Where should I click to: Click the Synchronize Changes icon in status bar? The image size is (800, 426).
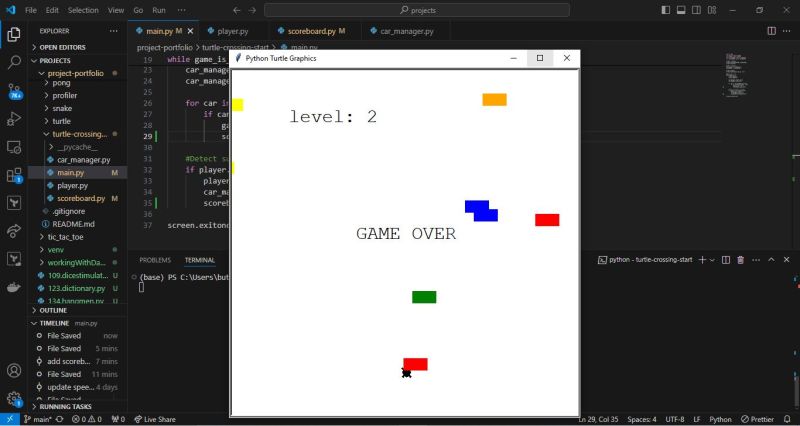pyautogui.click(x=60, y=419)
